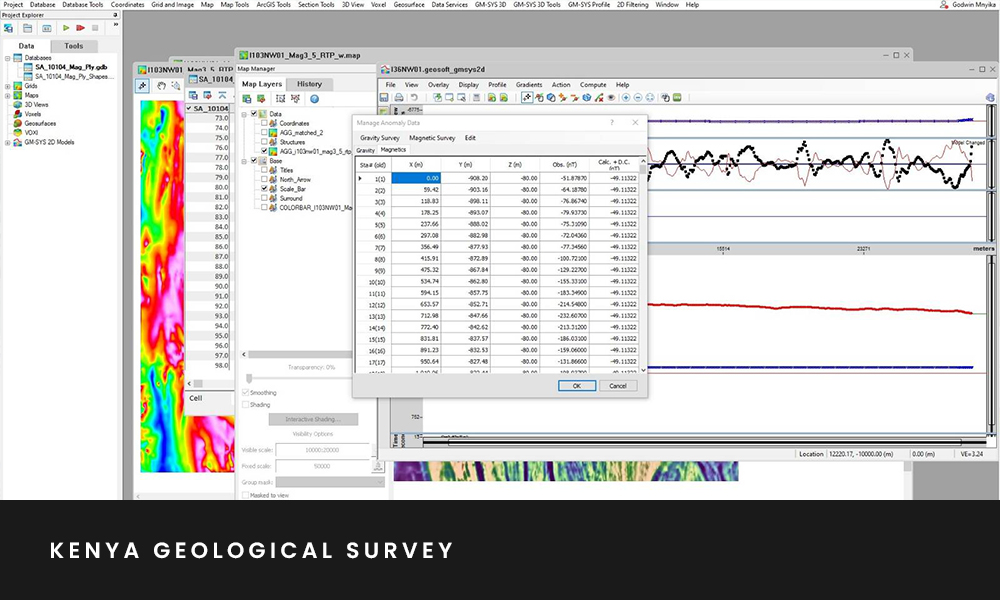Switch to the History tab in Map Manager

point(309,84)
